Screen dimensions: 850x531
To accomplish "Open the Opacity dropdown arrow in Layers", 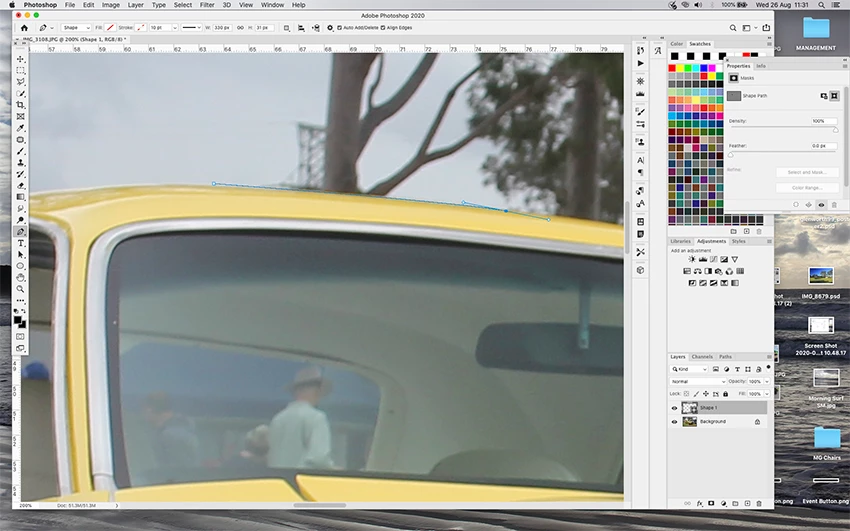I will point(767,381).
